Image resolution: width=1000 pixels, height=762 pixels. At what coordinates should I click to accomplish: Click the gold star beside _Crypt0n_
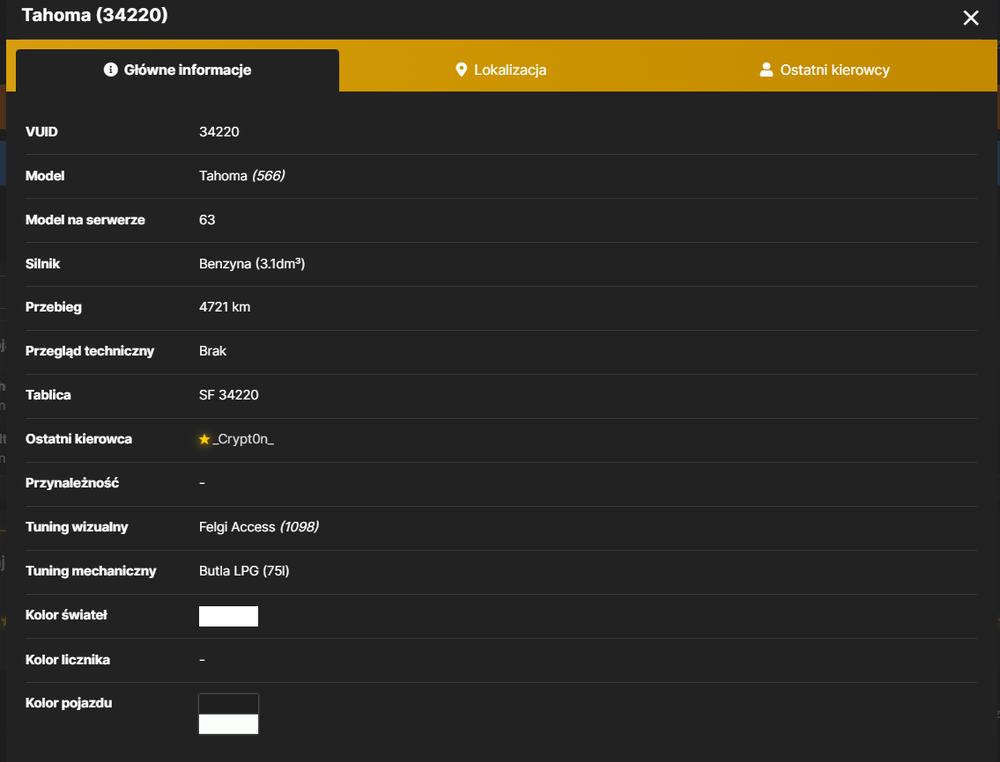(204, 439)
